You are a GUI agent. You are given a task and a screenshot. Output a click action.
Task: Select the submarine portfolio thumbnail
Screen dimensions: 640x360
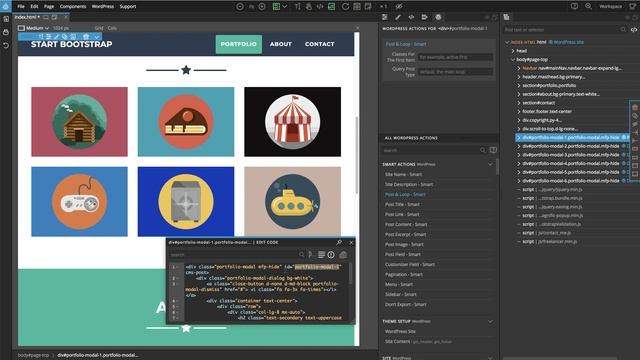point(293,201)
